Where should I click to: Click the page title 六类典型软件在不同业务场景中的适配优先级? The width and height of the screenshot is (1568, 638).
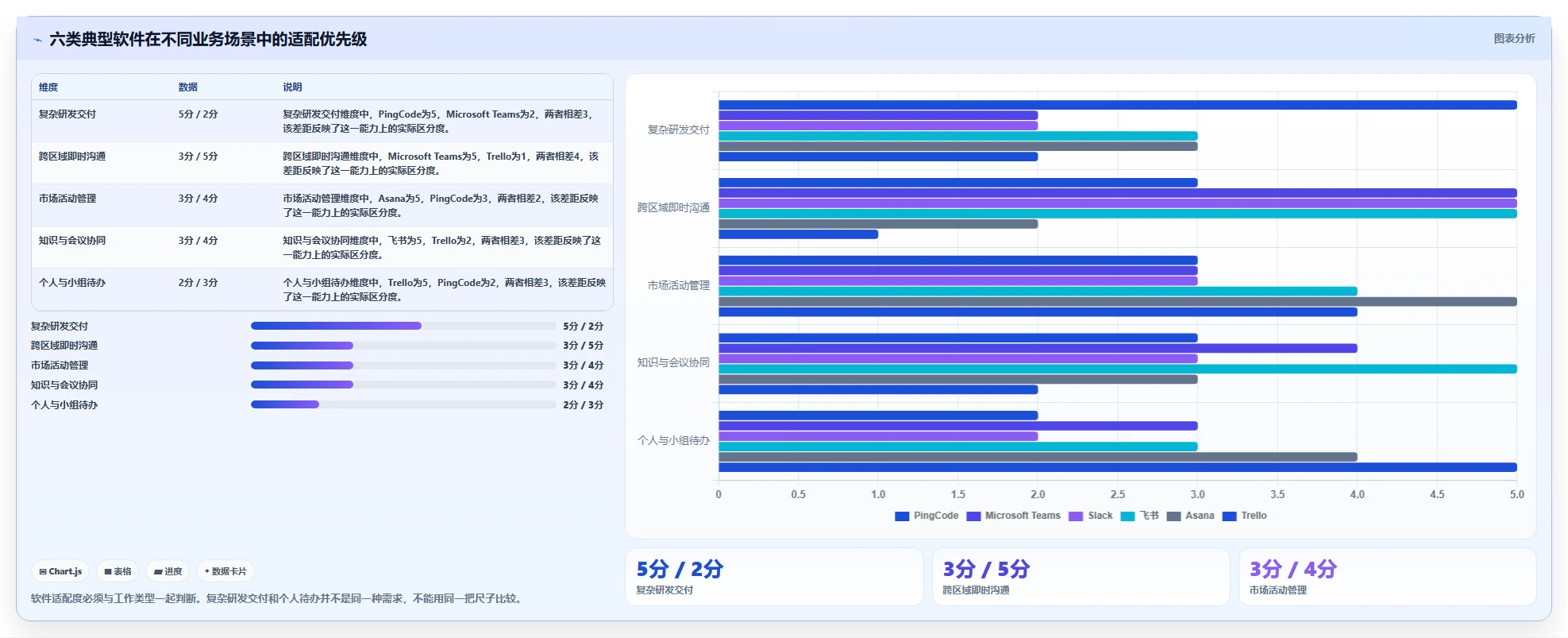(208, 40)
